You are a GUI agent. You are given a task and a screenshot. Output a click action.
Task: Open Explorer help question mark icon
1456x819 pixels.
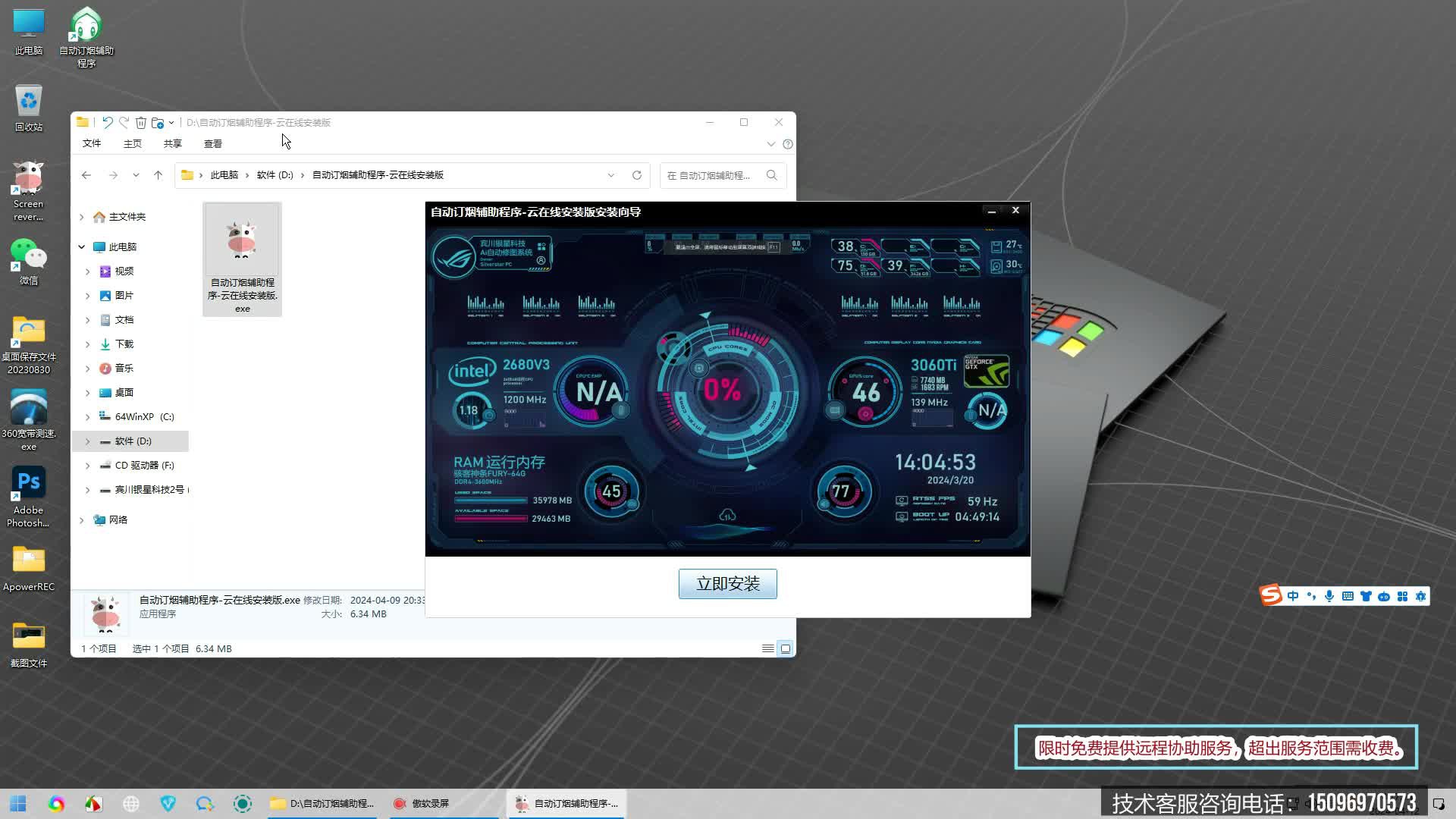coord(788,144)
